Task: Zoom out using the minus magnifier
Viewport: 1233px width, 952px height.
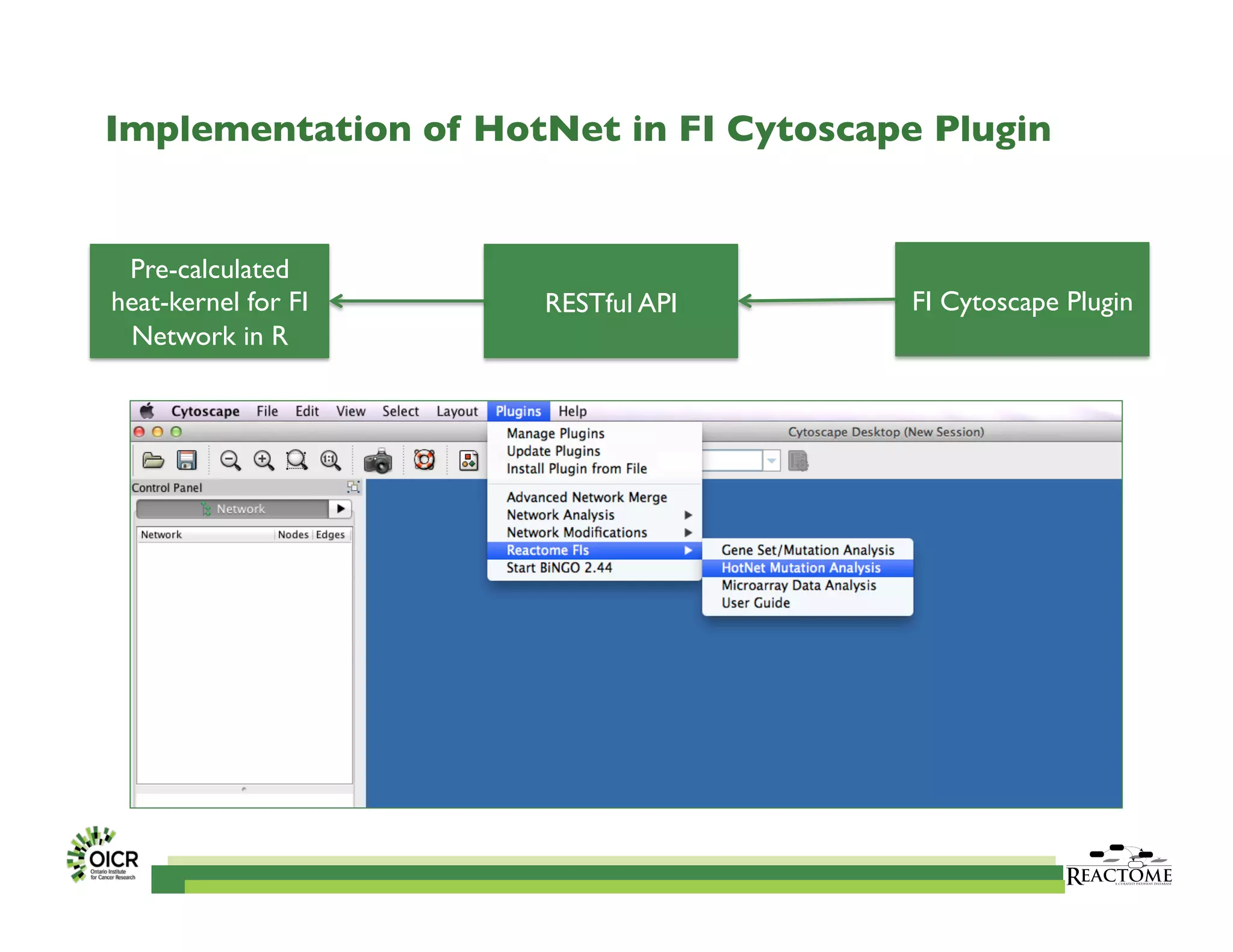Action: tap(230, 461)
